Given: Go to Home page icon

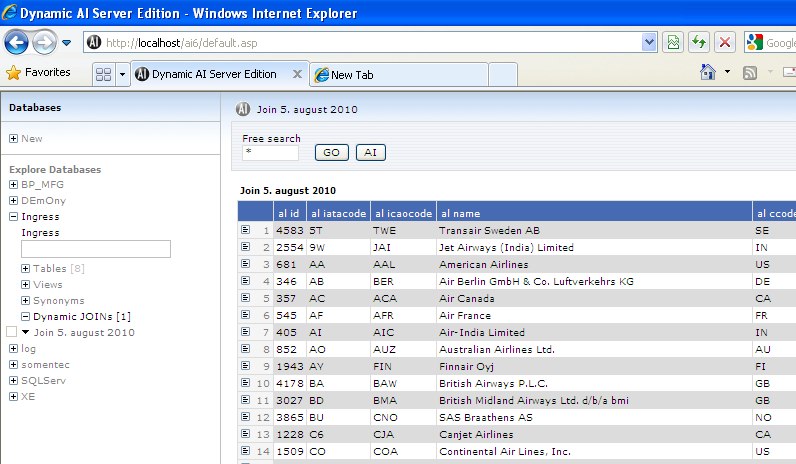Looking at the screenshot, I should [x=708, y=72].
